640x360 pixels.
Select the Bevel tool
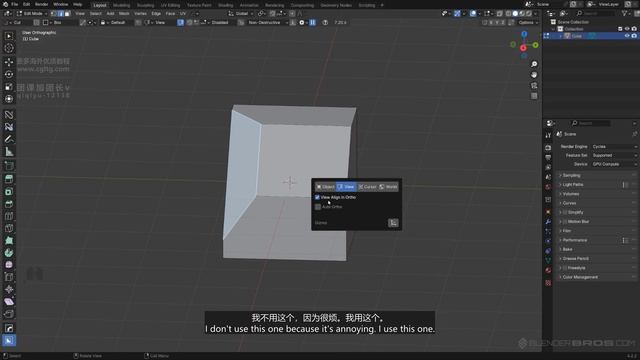click(x=9, y=204)
